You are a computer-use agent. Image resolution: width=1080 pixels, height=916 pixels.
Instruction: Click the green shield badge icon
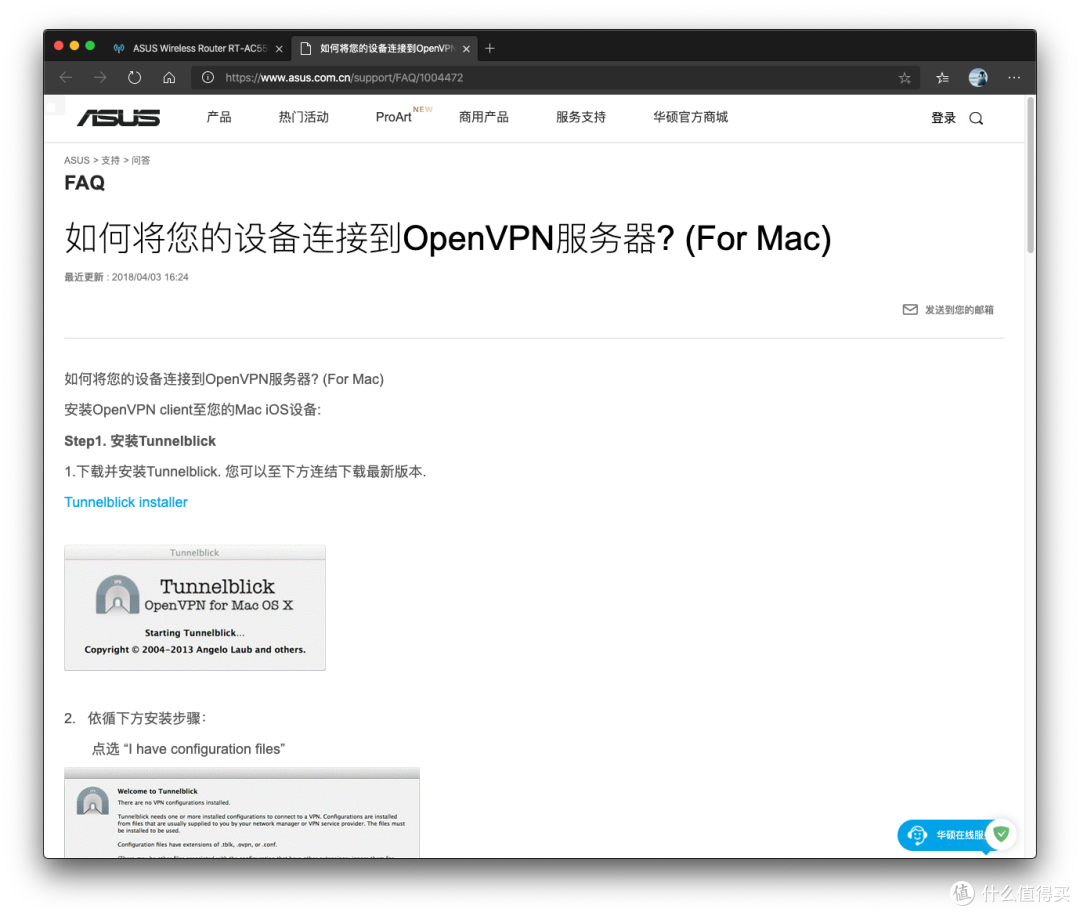(1001, 834)
